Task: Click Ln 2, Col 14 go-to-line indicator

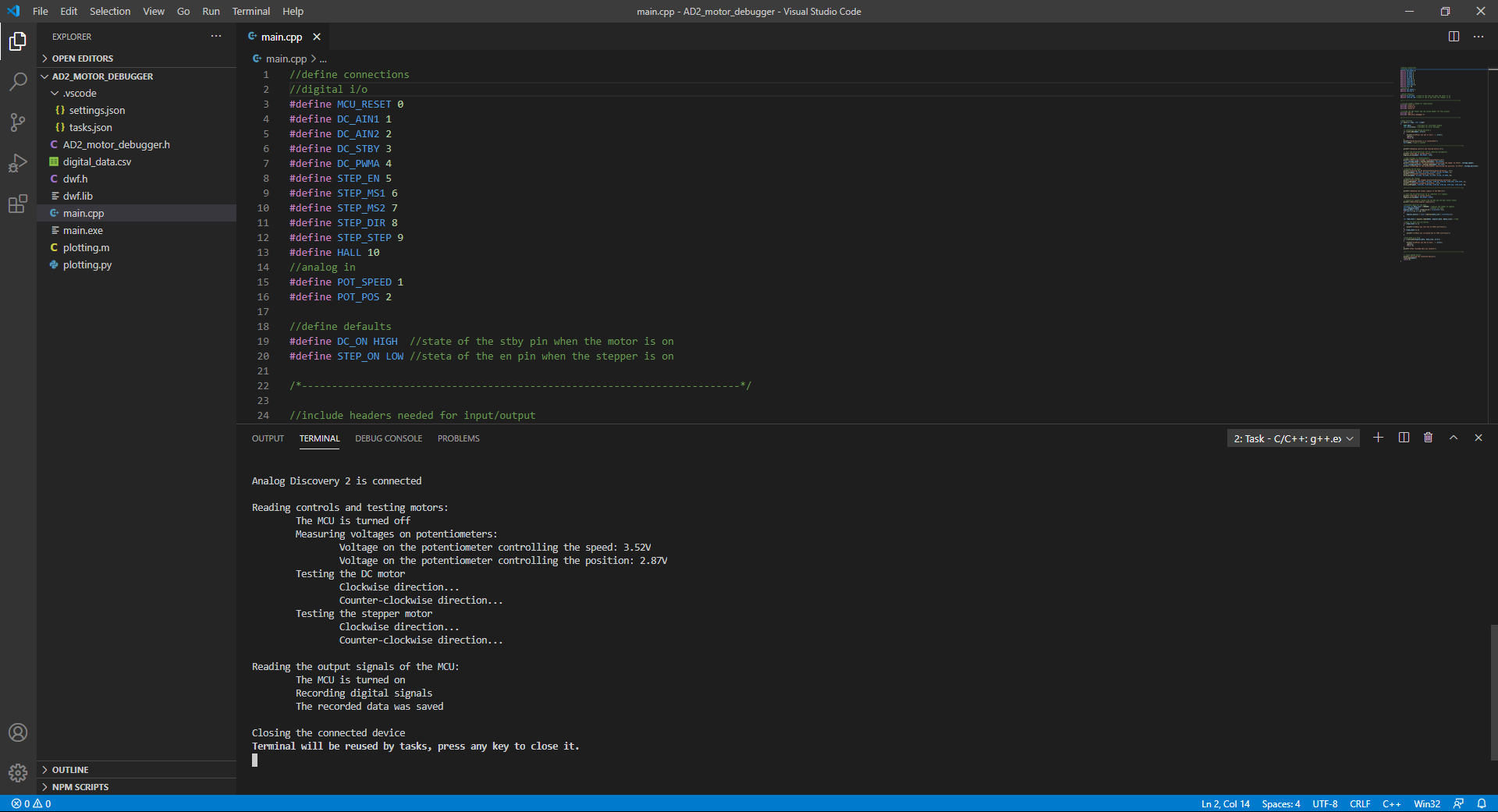Action: 1225,803
